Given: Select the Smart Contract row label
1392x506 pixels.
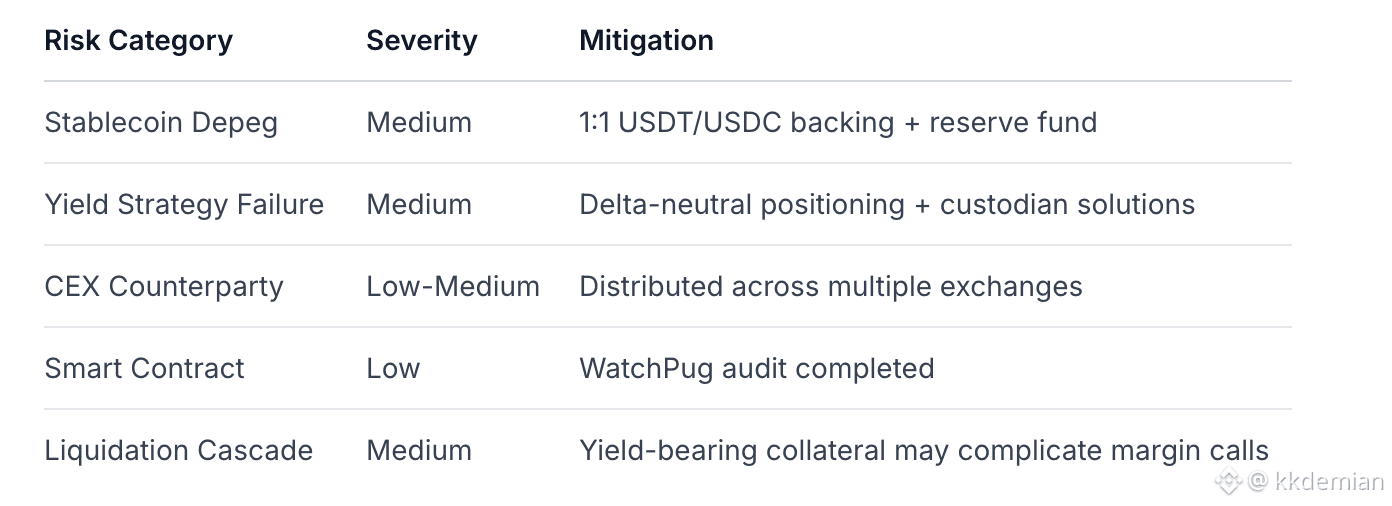Looking at the screenshot, I should 144,369.
